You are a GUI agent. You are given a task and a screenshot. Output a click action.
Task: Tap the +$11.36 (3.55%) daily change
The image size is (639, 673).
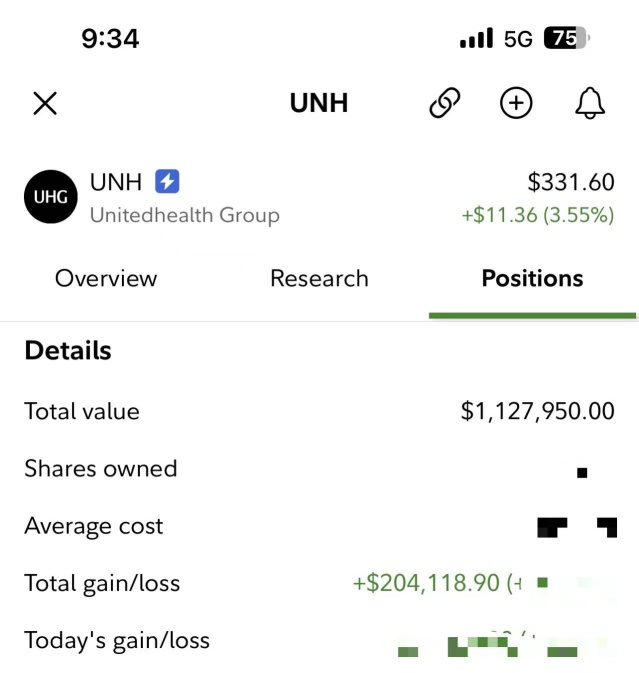click(537, 214)
